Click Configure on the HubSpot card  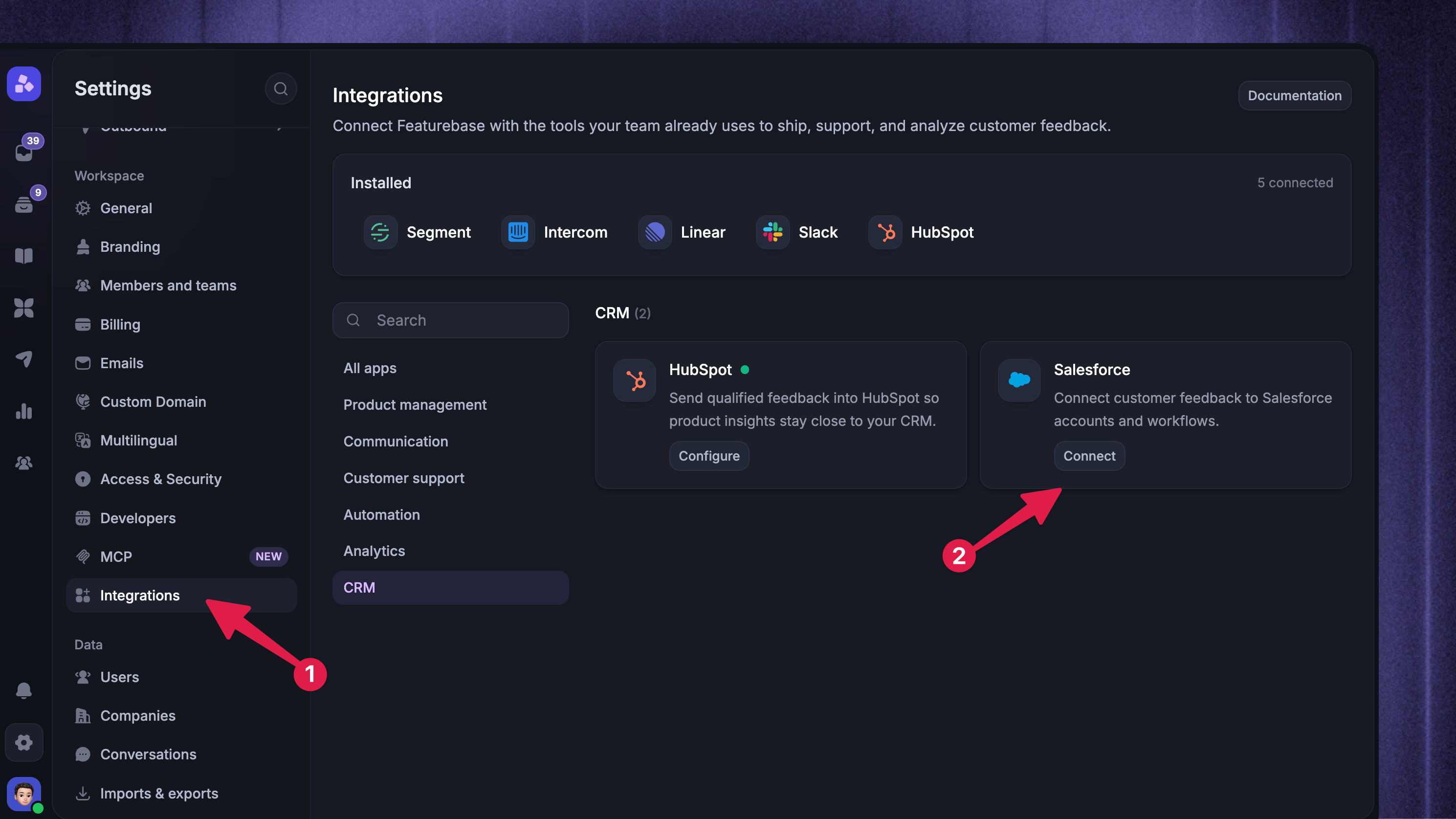tap(709, 456)
